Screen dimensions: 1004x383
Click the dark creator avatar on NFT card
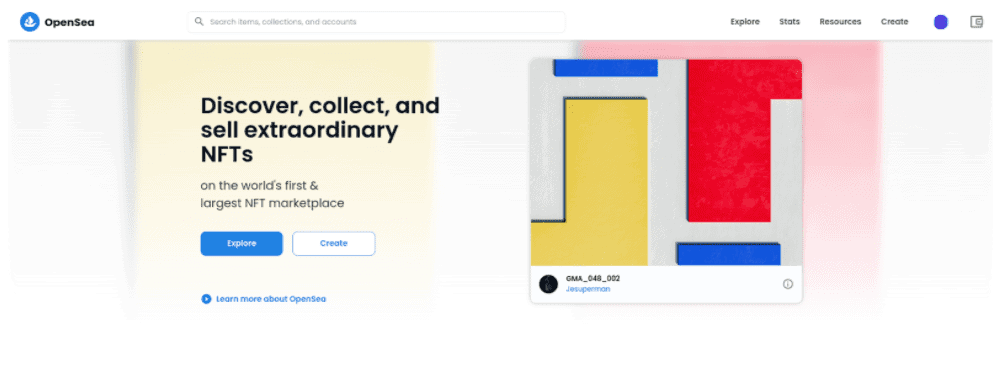(548, 284)
